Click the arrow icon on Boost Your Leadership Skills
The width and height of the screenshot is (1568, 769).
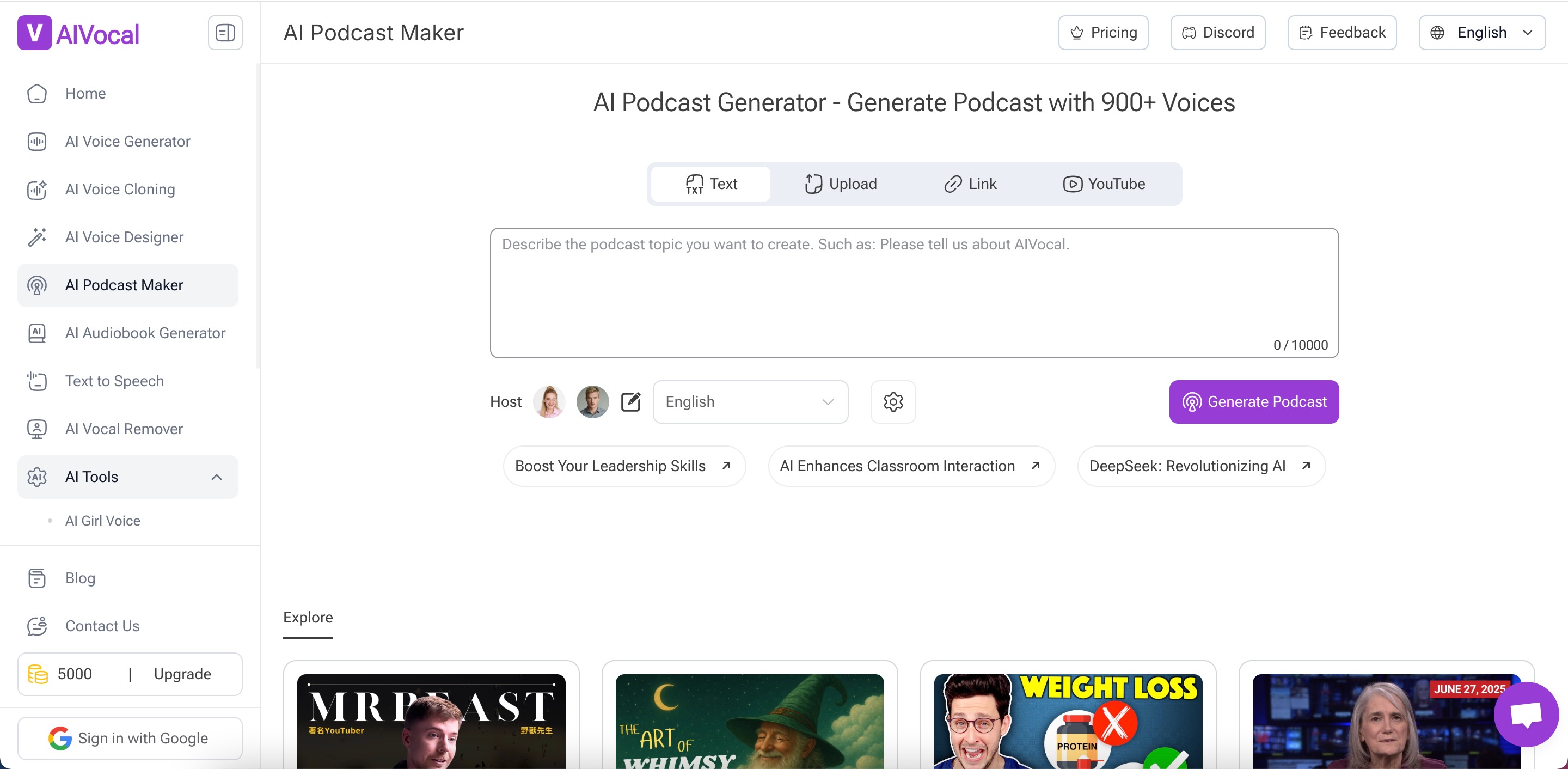(x=726, y=466)
